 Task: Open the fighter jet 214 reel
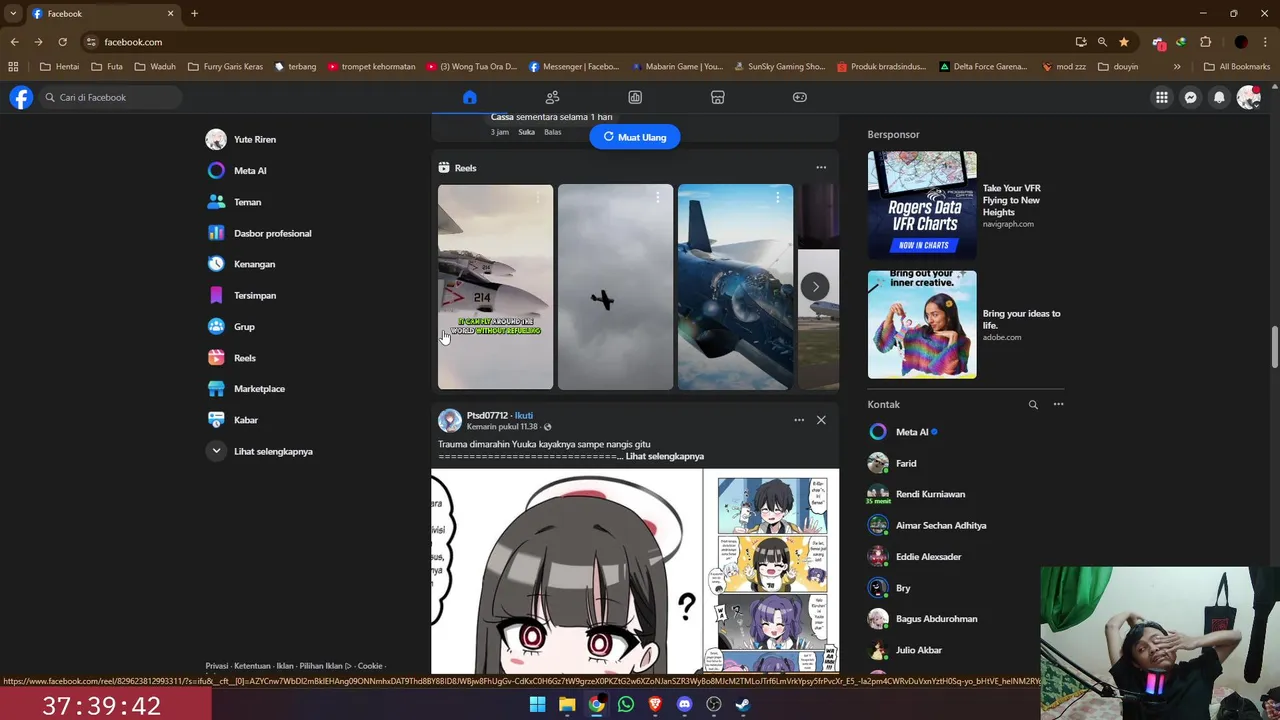495,287
